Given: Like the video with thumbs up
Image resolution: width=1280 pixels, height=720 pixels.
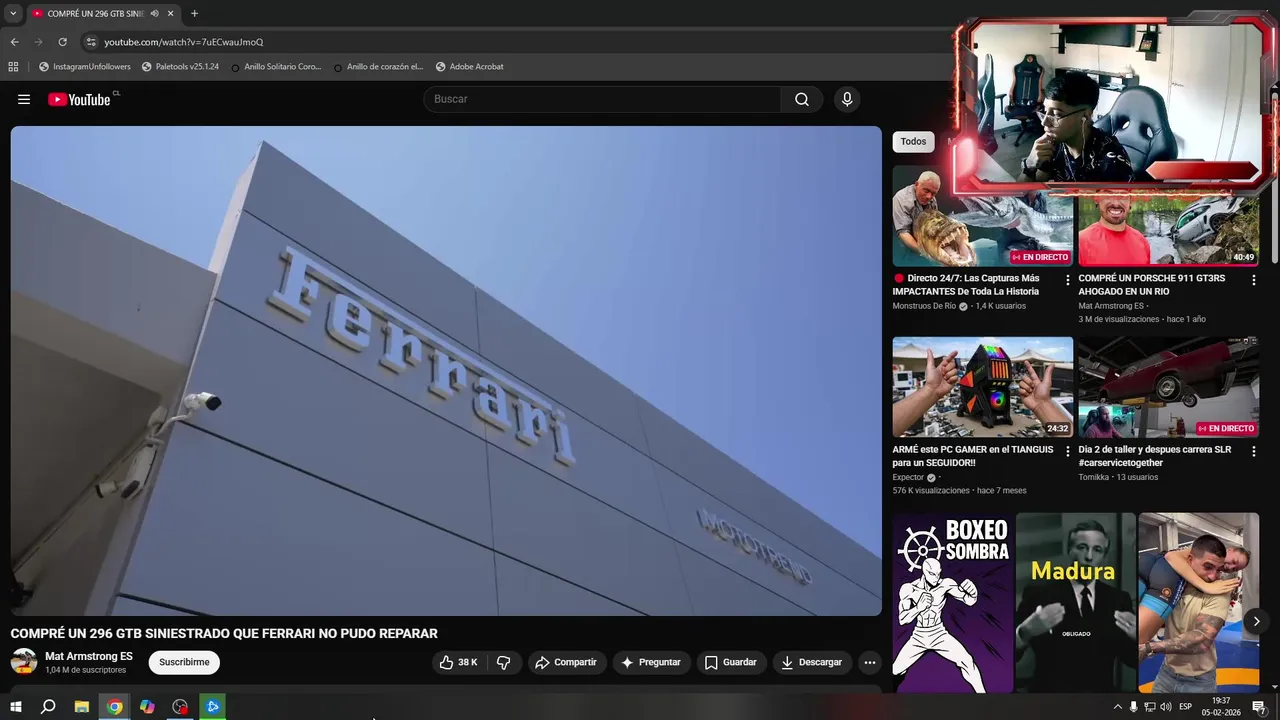Looking at the screenshot, I should coord(459,662).
